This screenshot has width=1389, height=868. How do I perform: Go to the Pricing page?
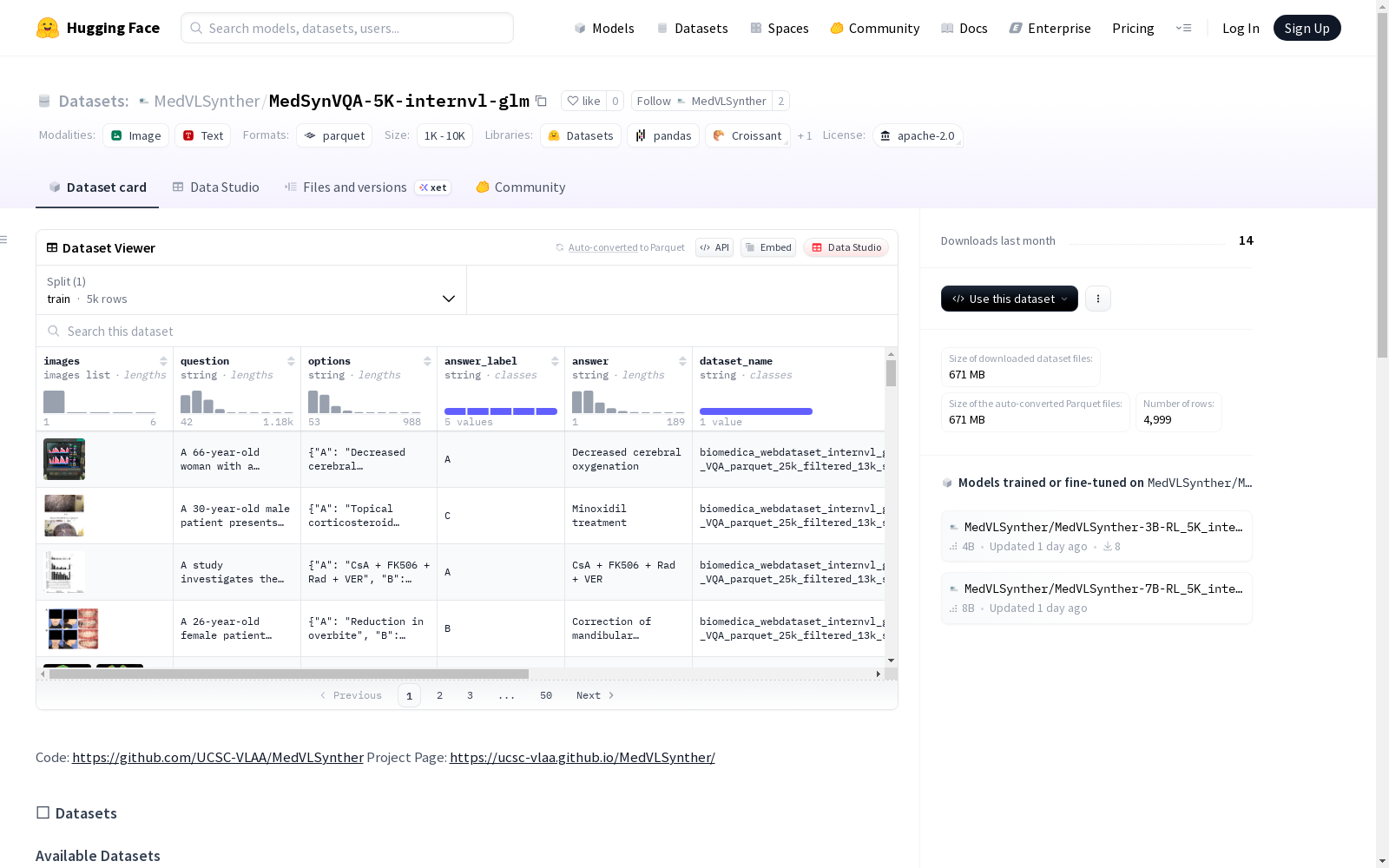pyautogui.click(x=1133, y=28)
